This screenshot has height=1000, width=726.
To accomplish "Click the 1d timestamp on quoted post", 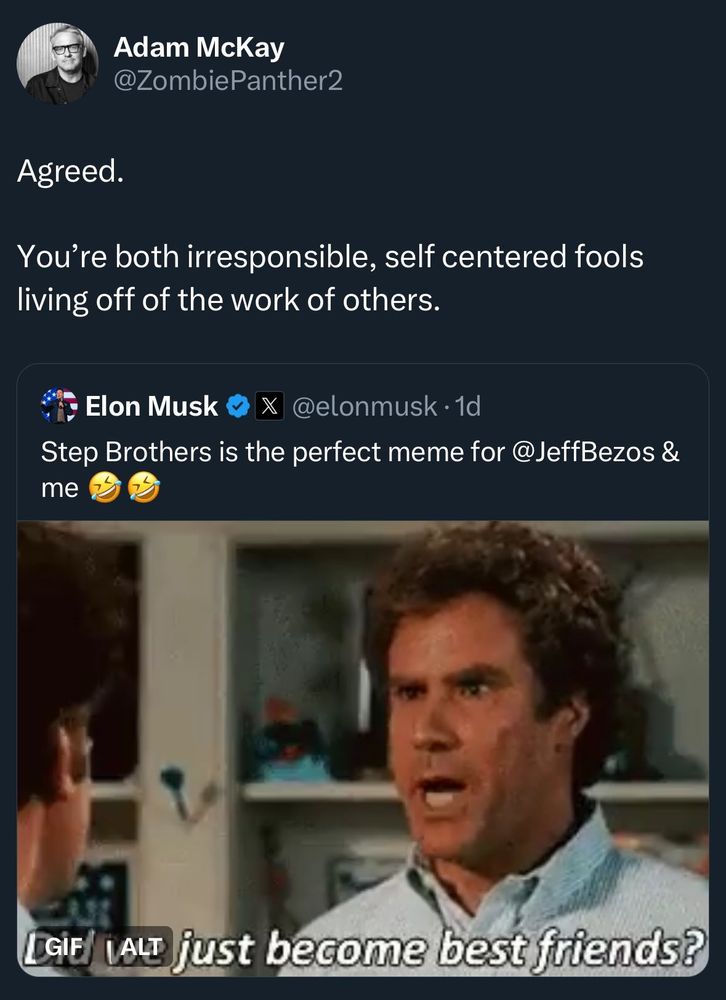I will click(x=467, y=406).
